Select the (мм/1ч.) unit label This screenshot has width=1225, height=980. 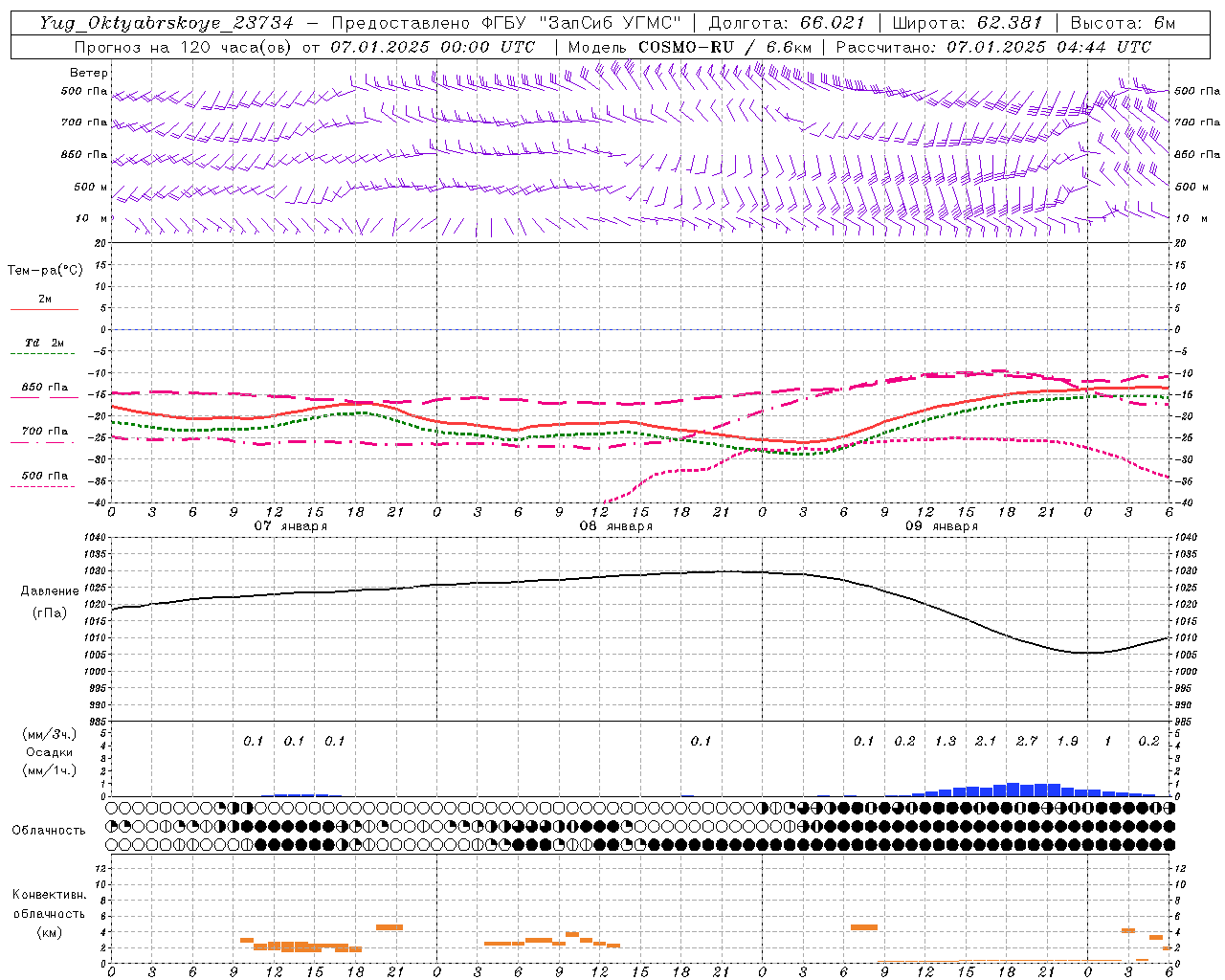[x=49, y=770]
